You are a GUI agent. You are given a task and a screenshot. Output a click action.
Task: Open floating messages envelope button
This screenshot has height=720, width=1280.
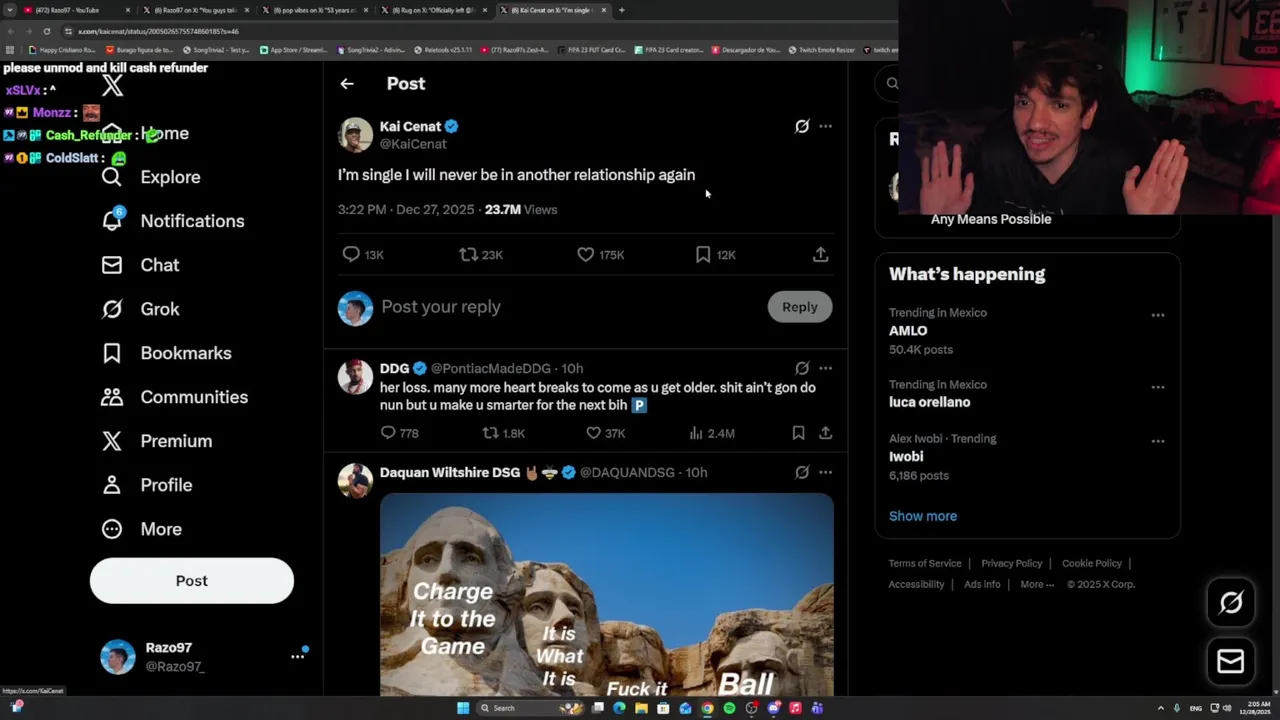[1231, 661]
